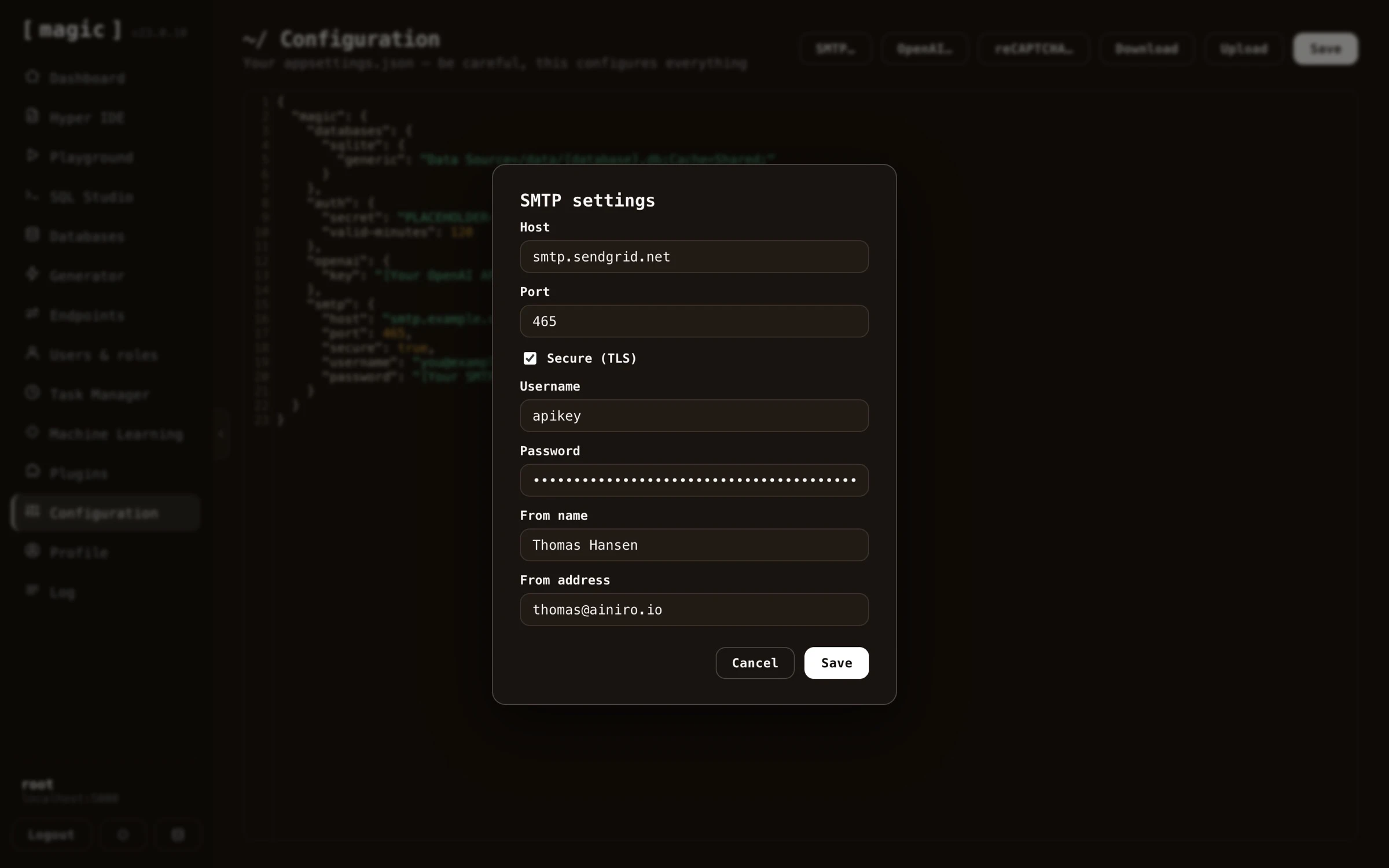The image size is (1389, 868).
Task: Click the Machine Learning icon in the sidebar
Action: [x=32, y=432]
